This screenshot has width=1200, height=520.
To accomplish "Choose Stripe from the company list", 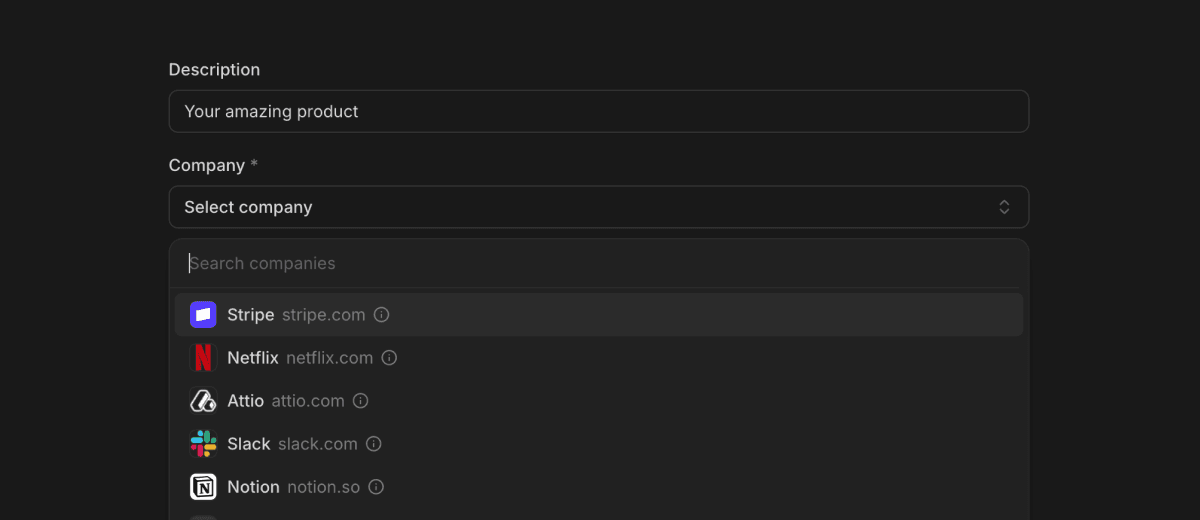I will pyautogui.click(x=250, y=315).
